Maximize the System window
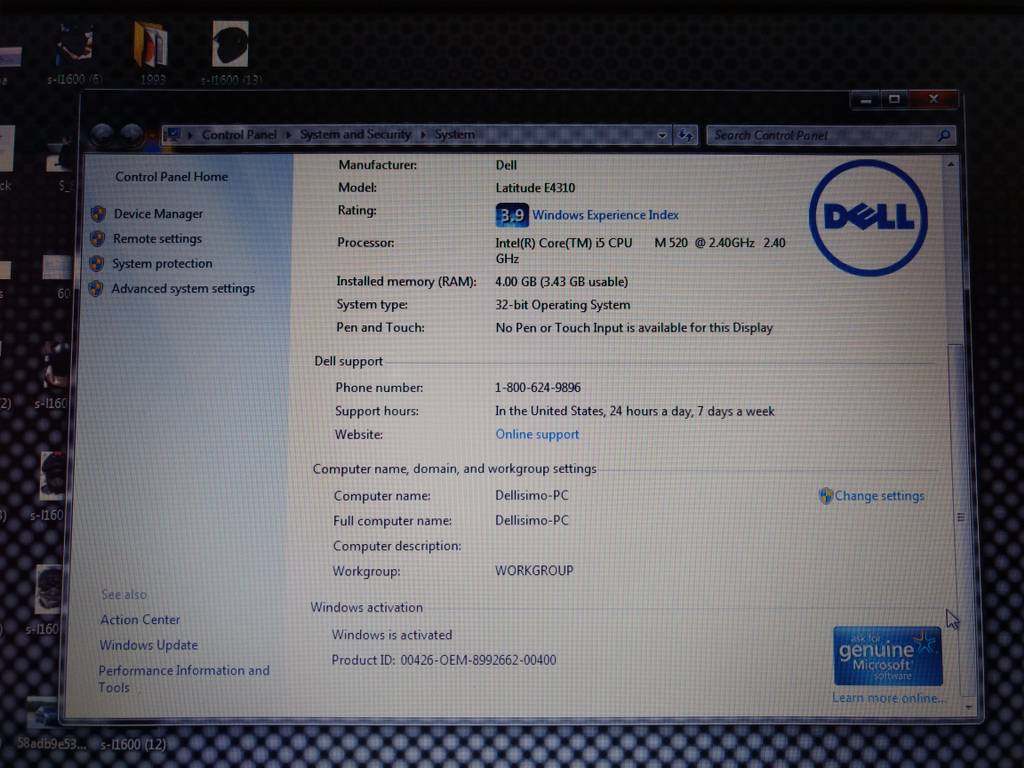 894,99
